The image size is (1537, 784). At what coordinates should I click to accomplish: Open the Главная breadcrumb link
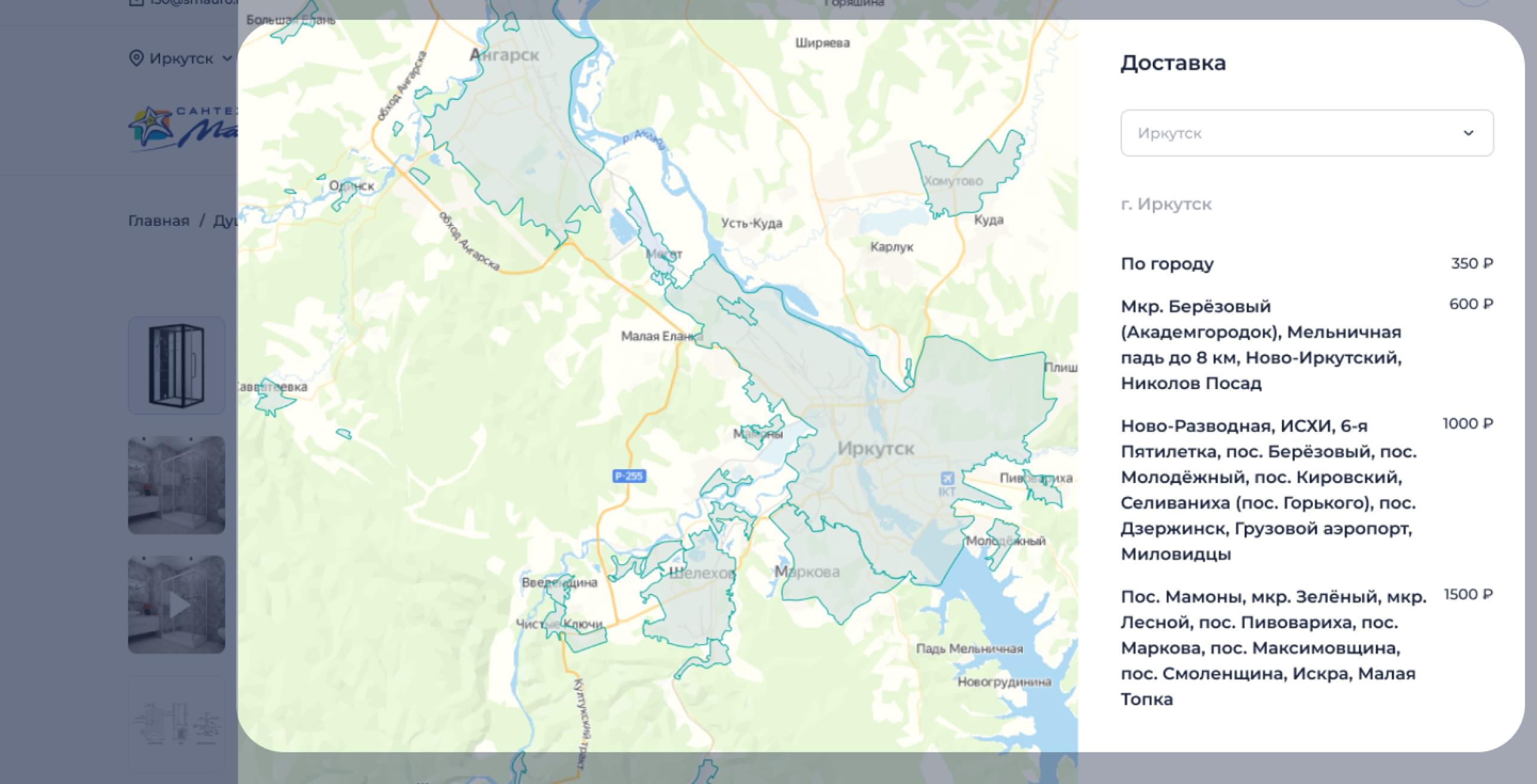coord(158,221)
